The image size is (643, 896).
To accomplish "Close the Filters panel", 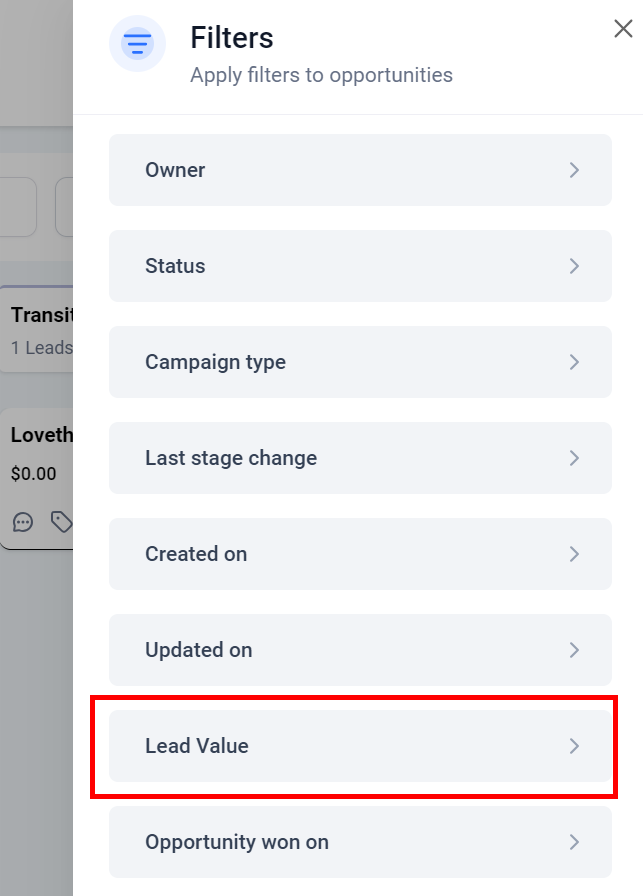I will point(623,29).
